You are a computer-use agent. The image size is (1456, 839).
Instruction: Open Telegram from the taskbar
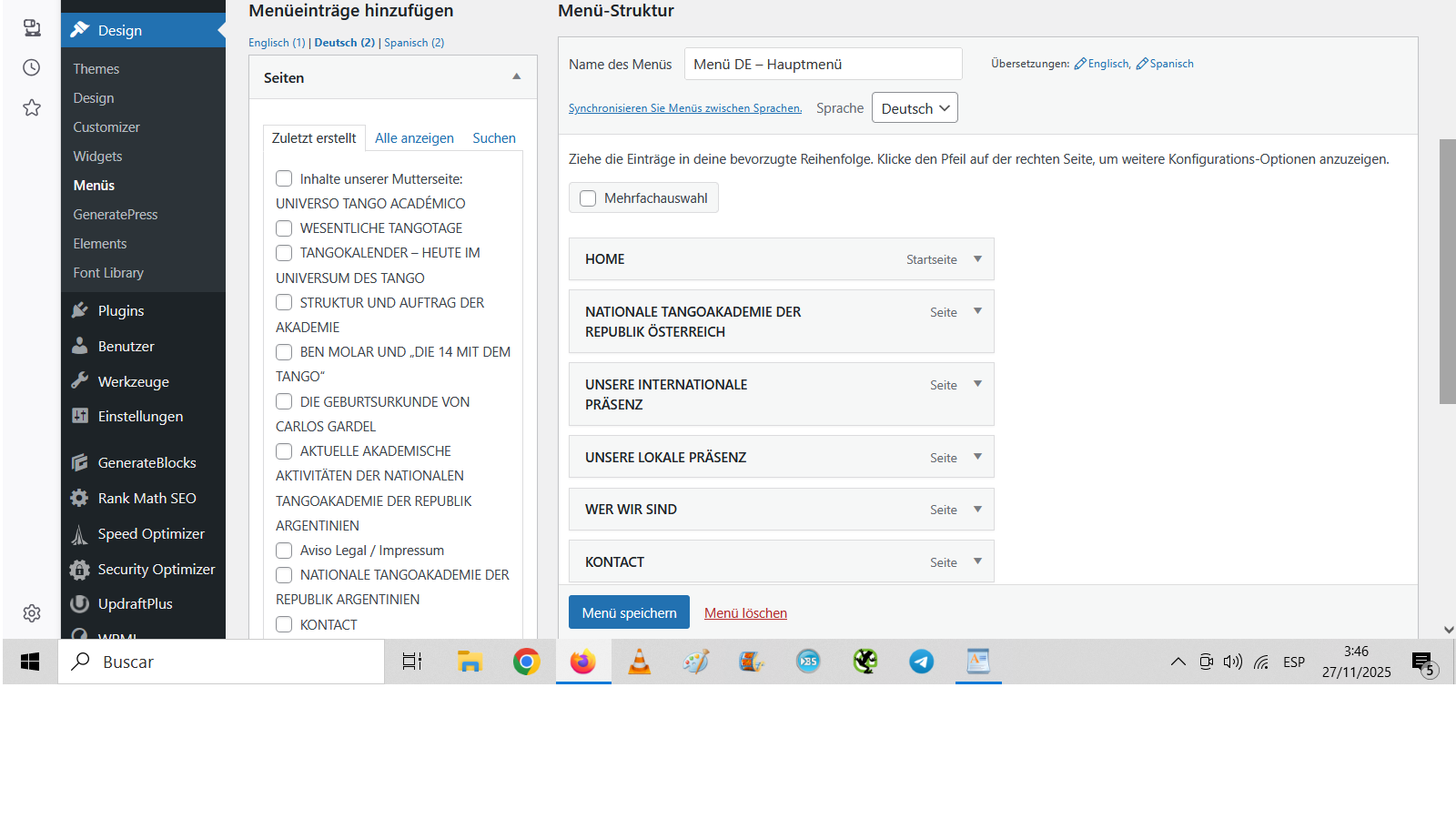pyautogui.click(x=922, y=662)
